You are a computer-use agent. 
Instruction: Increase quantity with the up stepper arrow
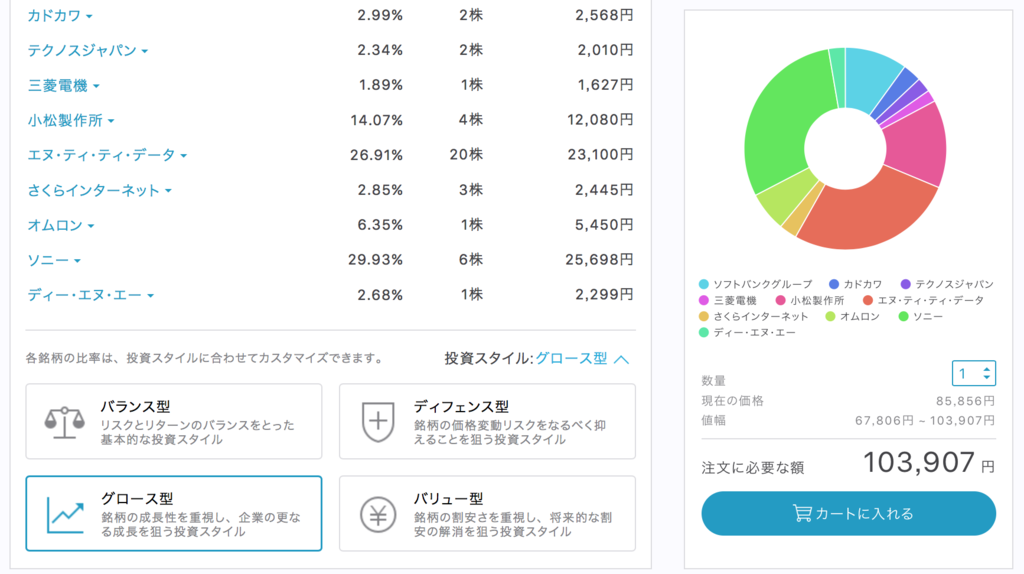coord(986,369)
